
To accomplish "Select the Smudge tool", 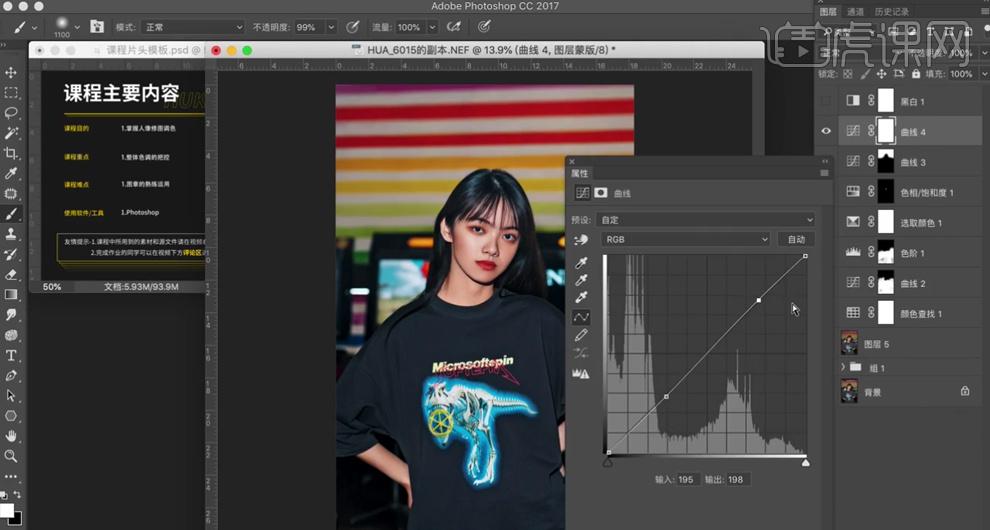I will [11, 315].
